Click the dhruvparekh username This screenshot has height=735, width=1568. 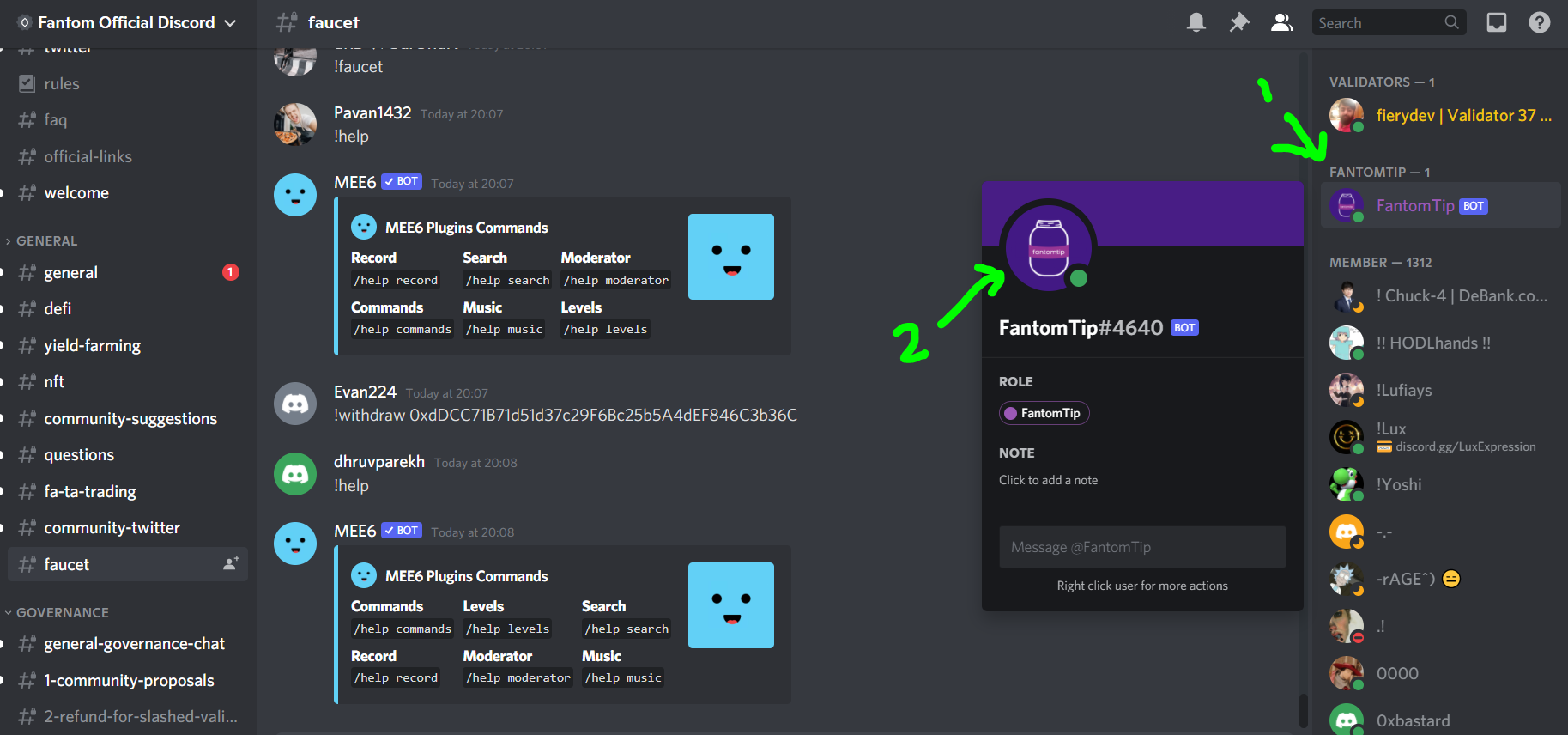point(379,462)
